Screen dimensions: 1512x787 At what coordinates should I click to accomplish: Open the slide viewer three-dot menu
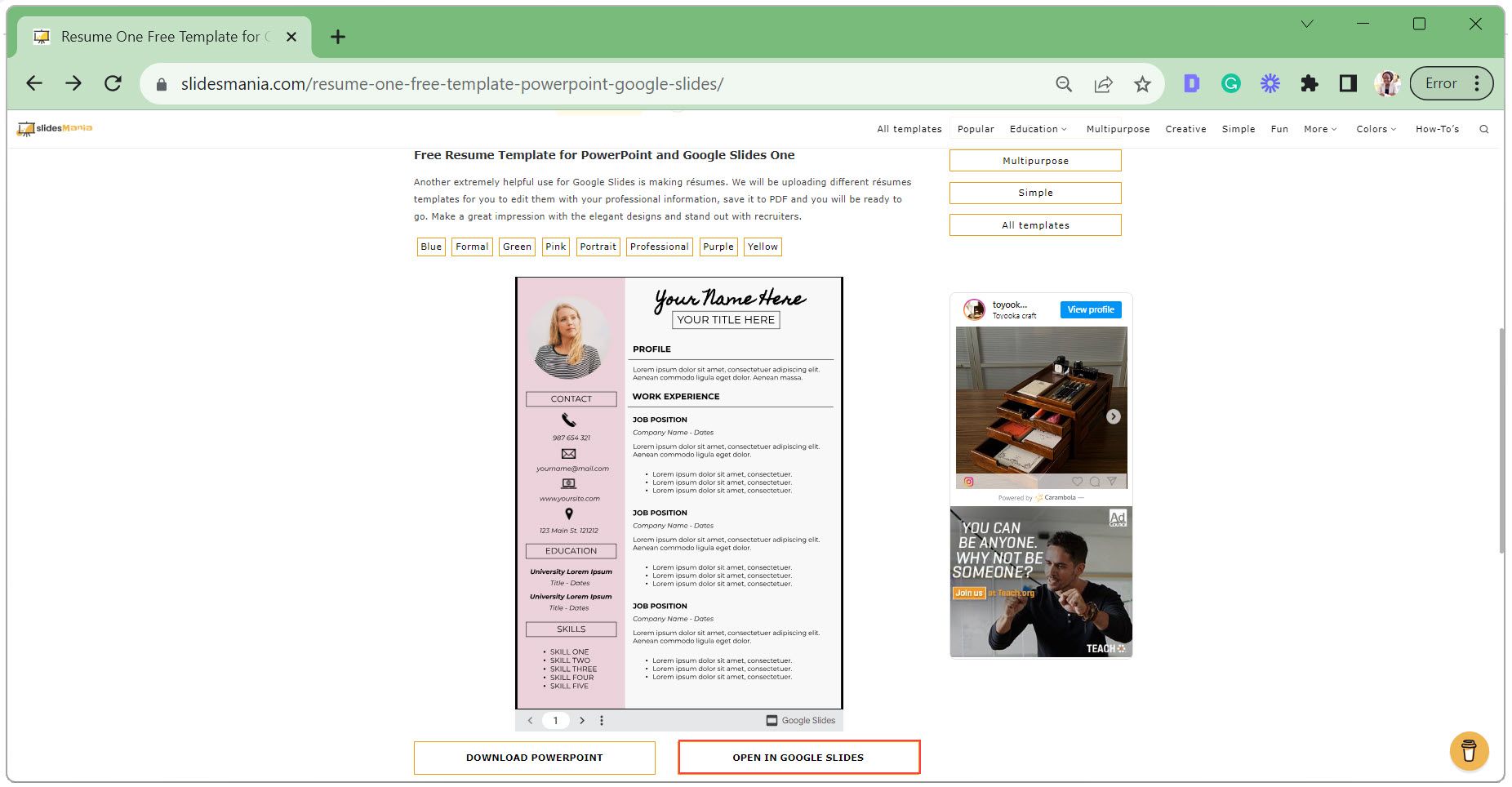pyautogui.click(x=602, y=720)
